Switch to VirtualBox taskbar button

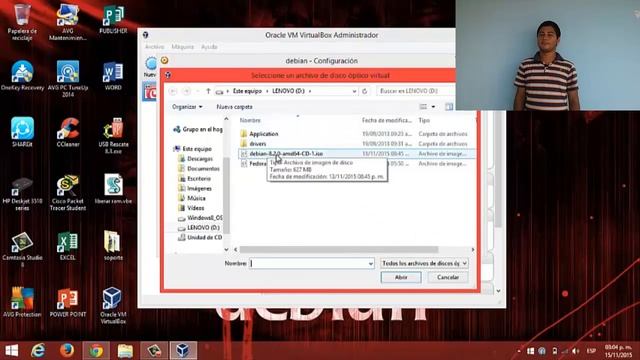click(183, 350)
